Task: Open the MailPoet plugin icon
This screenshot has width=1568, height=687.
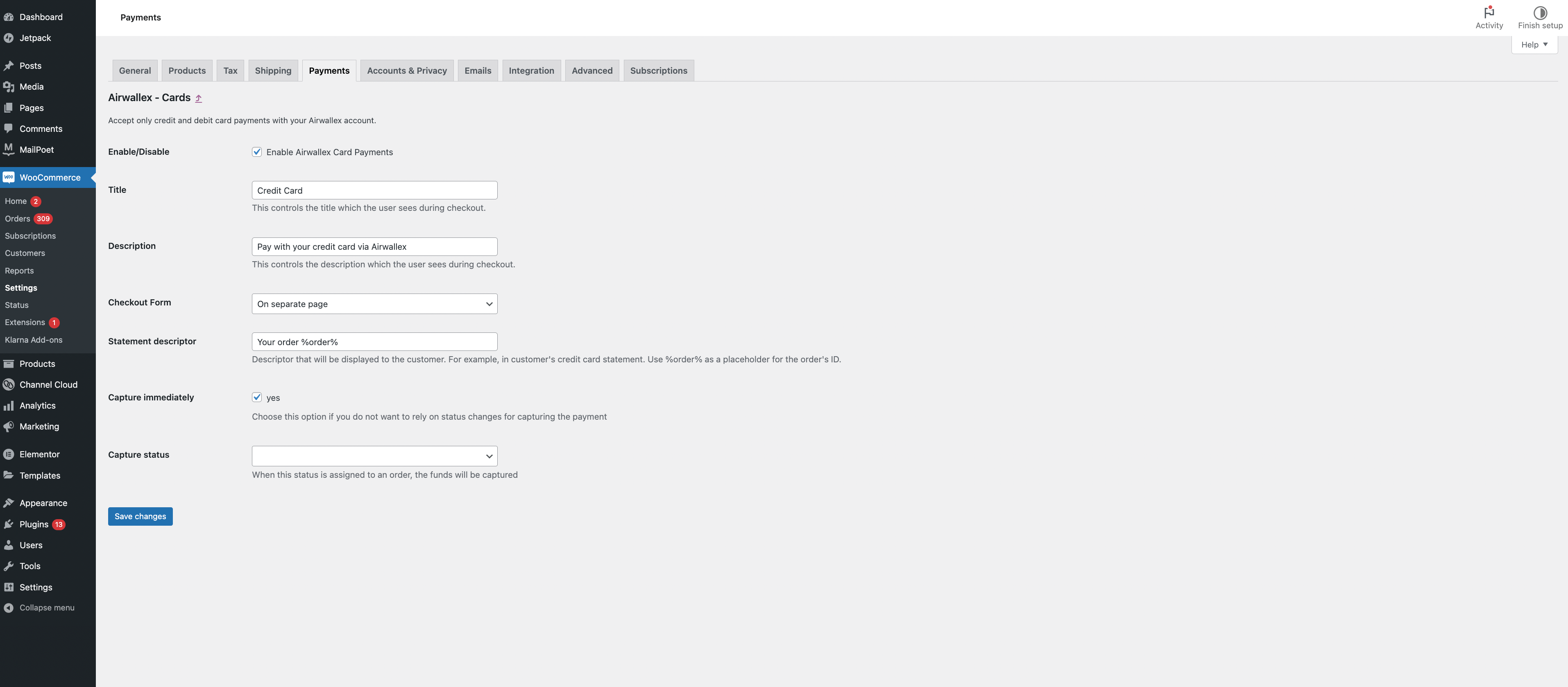Action: (9, 150)
